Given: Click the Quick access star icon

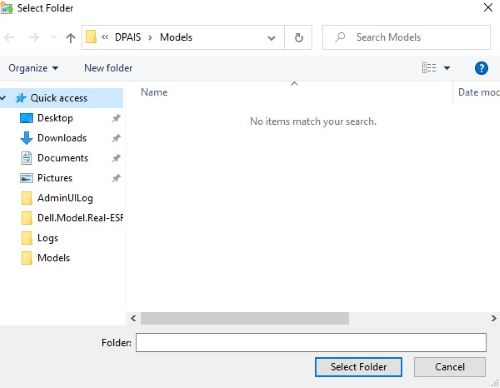Looking at the screenshot, I should click(21, 98).
